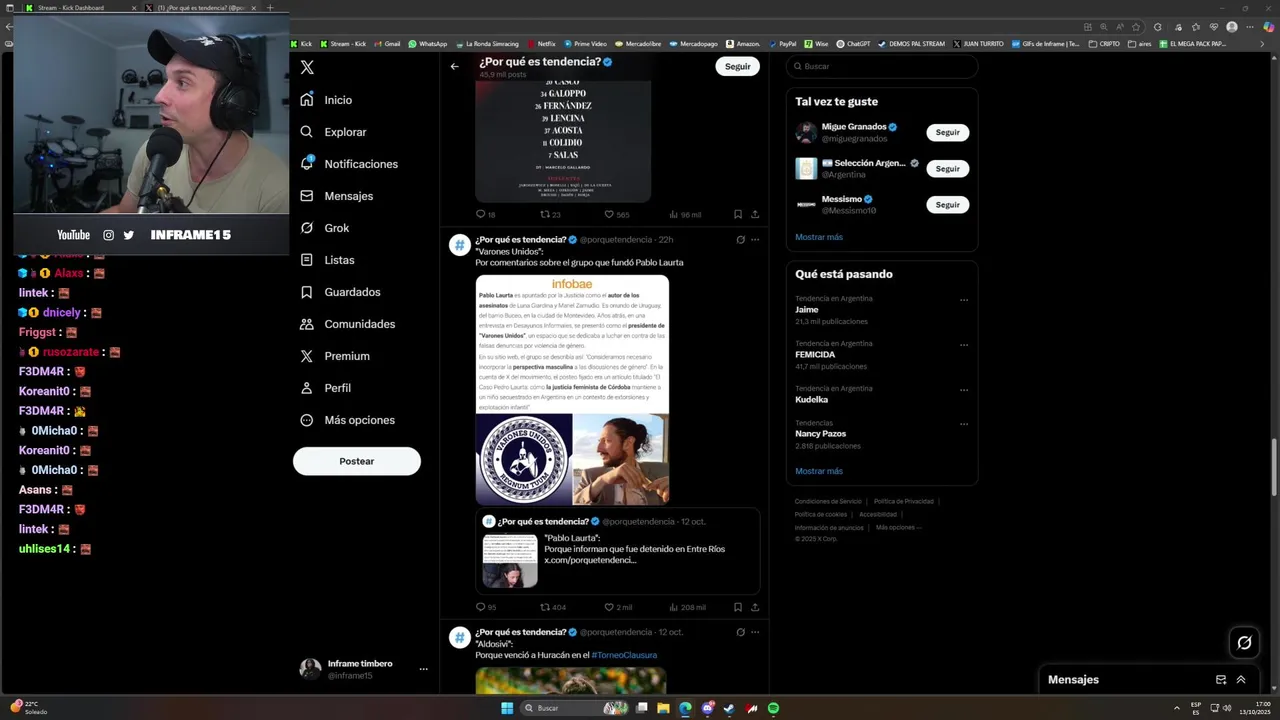Open Steam from the taskbar

(729, 708)
